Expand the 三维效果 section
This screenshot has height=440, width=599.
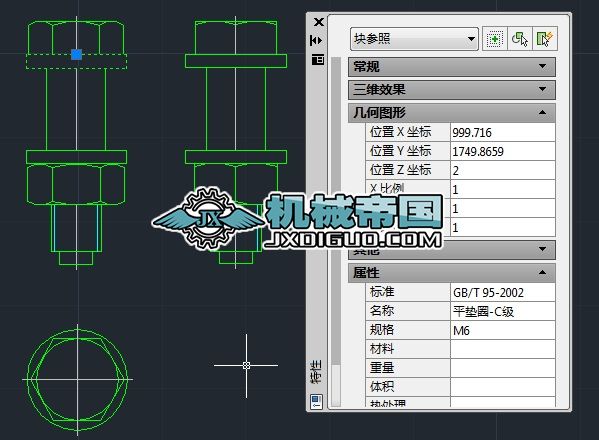pos(452,90)
